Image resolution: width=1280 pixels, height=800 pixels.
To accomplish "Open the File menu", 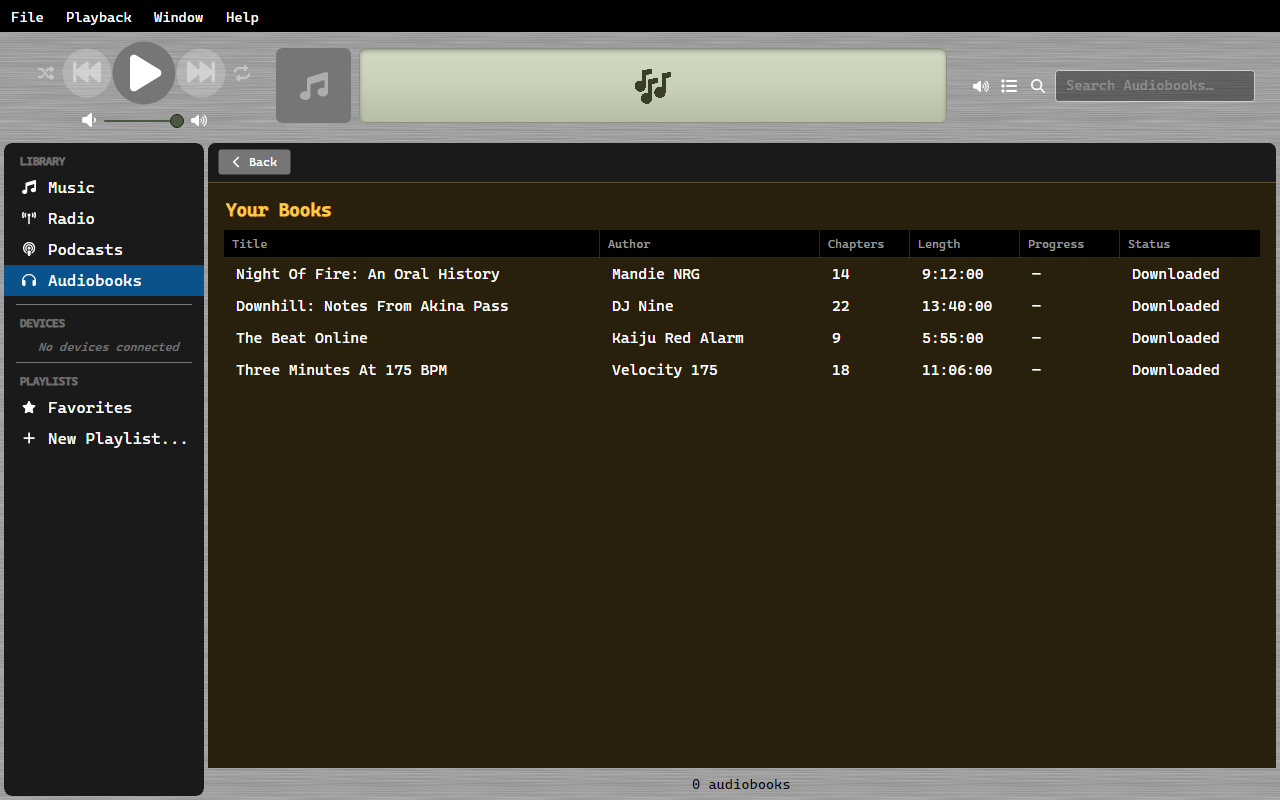I will pos(27,17).
